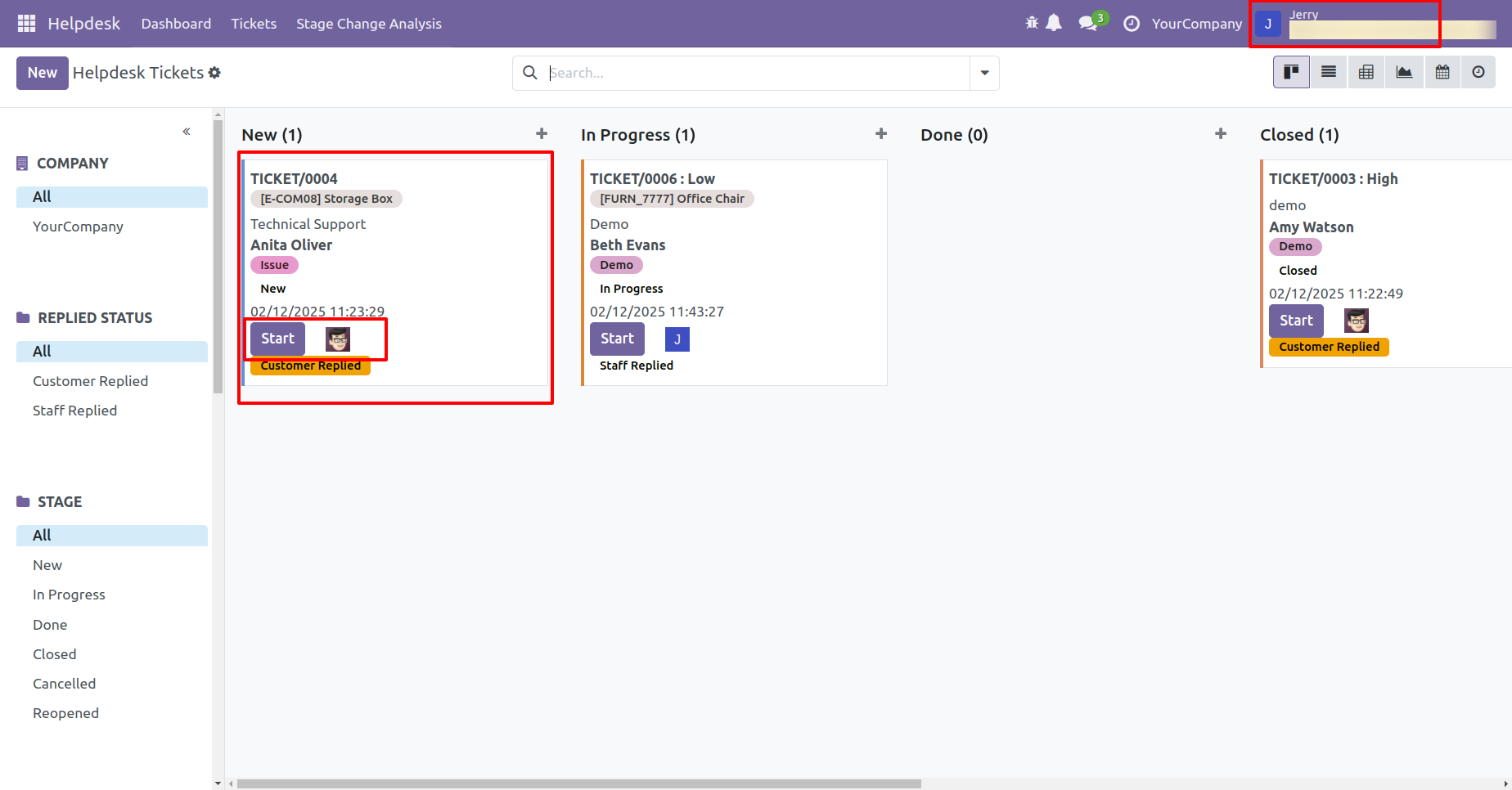Collapse the left filter panel

[187, 132]
